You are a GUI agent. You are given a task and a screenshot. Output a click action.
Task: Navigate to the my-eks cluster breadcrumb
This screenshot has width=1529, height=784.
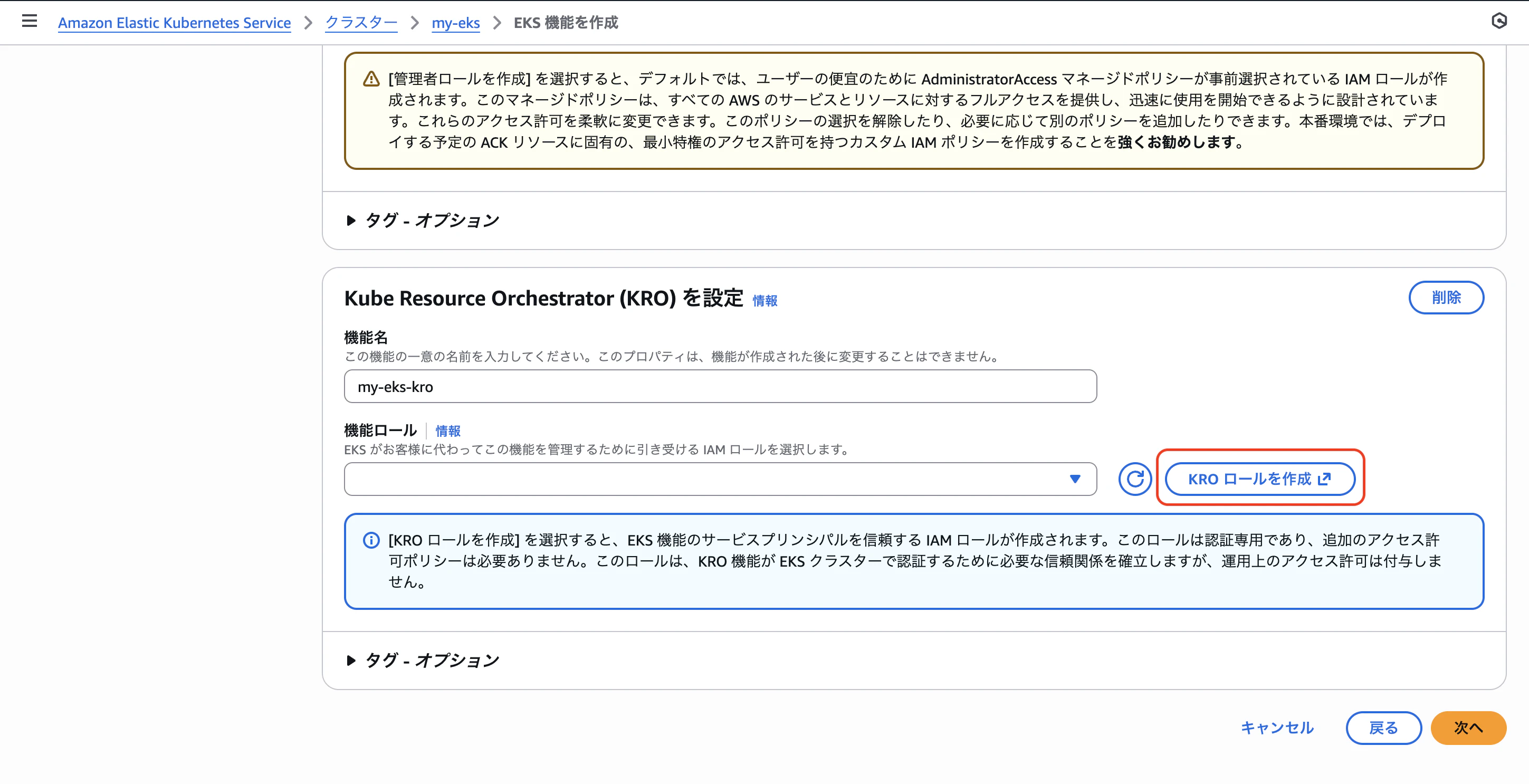[455, 23]
